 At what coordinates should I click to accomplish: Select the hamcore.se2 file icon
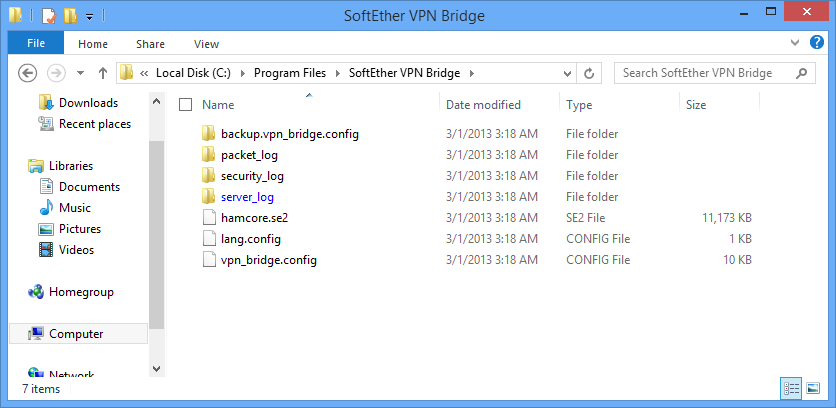209,218
